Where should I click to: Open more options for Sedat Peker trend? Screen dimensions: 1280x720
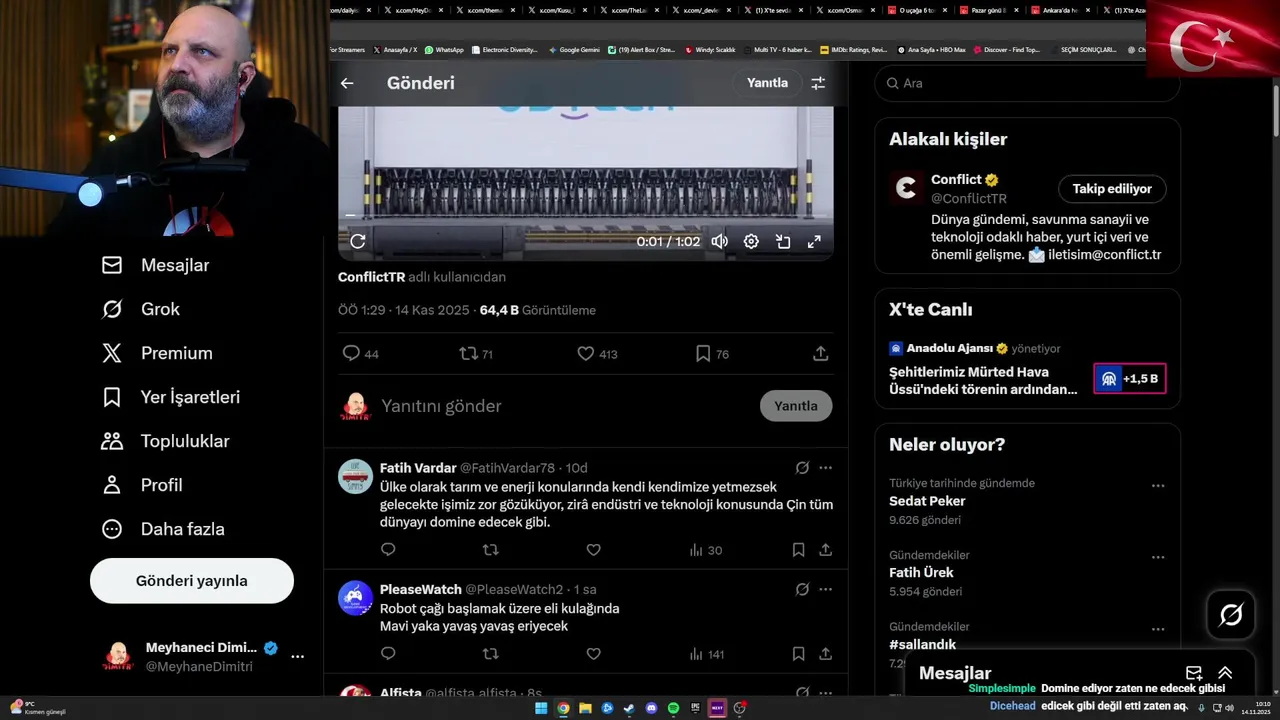[x=1158, y=486]
